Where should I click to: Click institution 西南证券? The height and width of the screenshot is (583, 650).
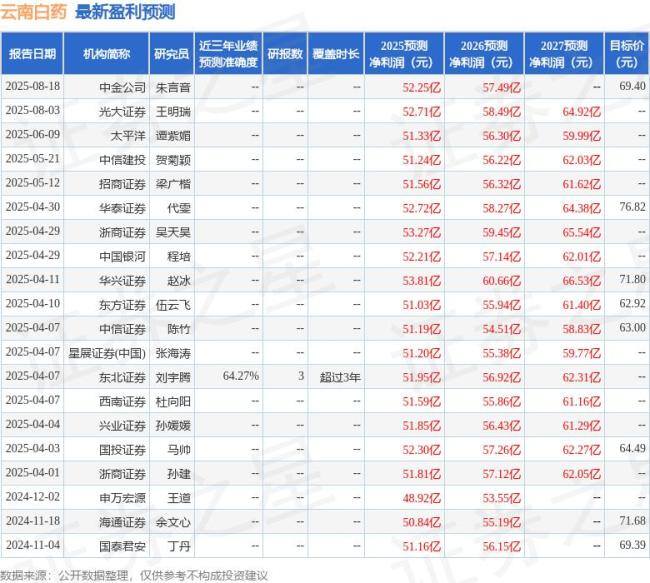click(x=122, y=401)
